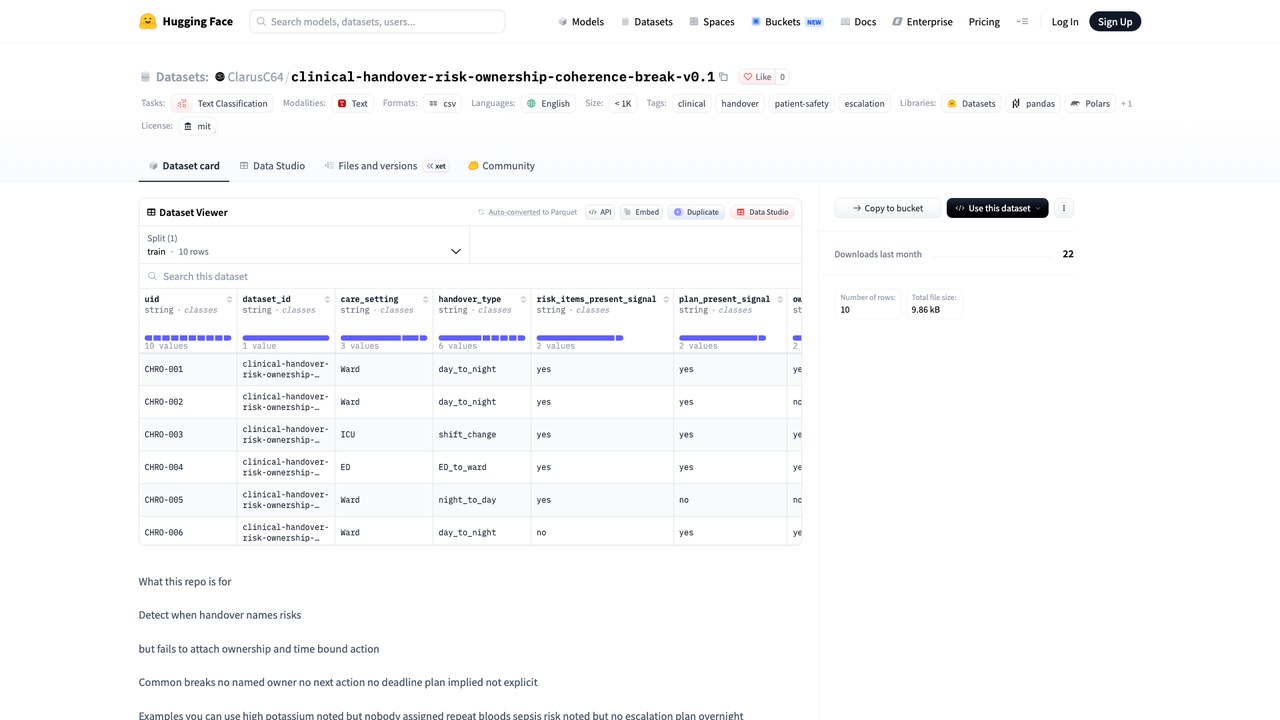Click the ClarusC64 author avatar icon
The width and height of the screenshot is (1280, 720).
220,77
